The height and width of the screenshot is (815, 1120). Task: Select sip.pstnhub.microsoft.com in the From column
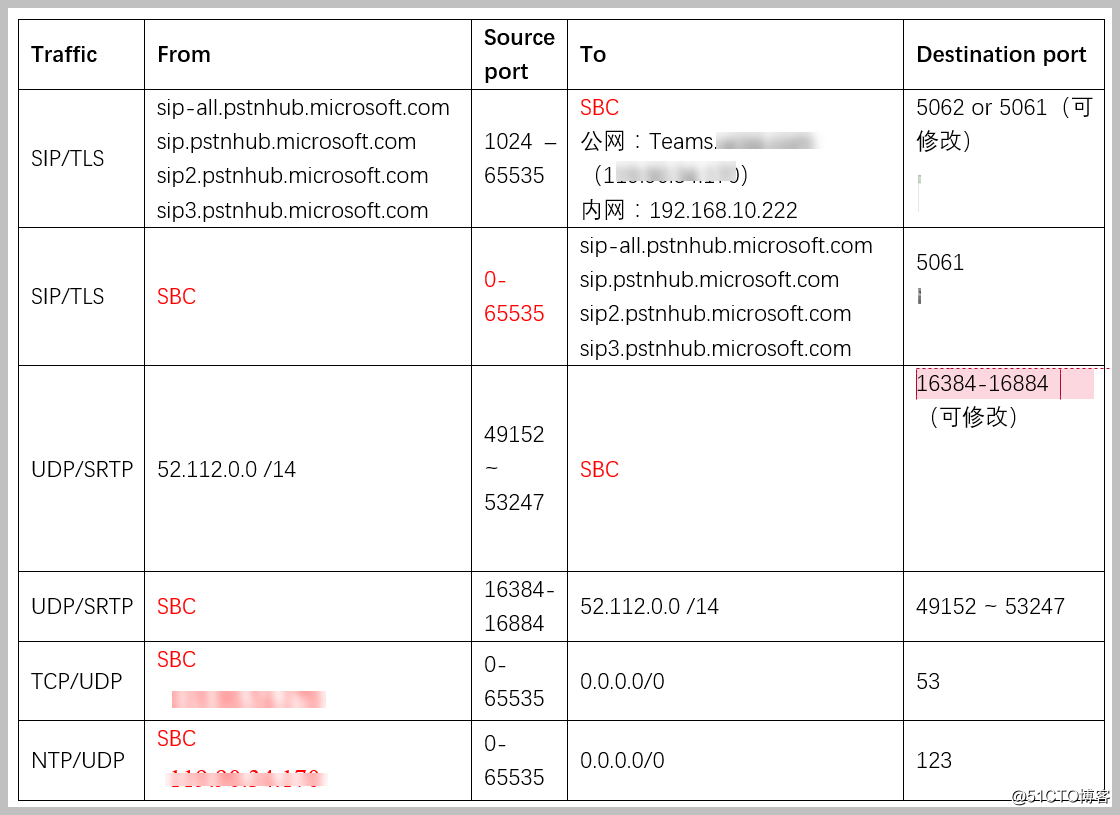coord(286,141)
